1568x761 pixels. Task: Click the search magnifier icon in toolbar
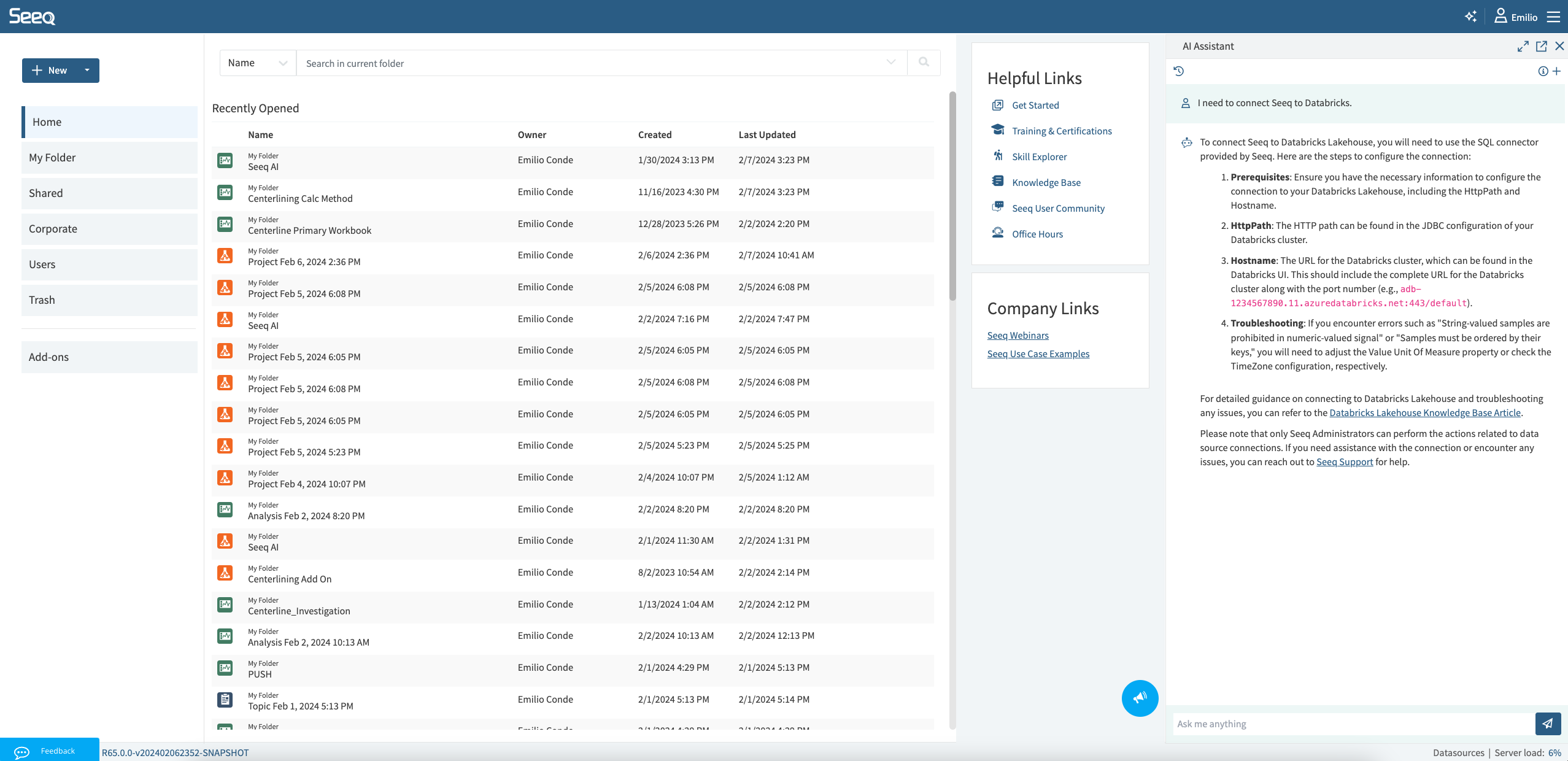pos(923,62)
